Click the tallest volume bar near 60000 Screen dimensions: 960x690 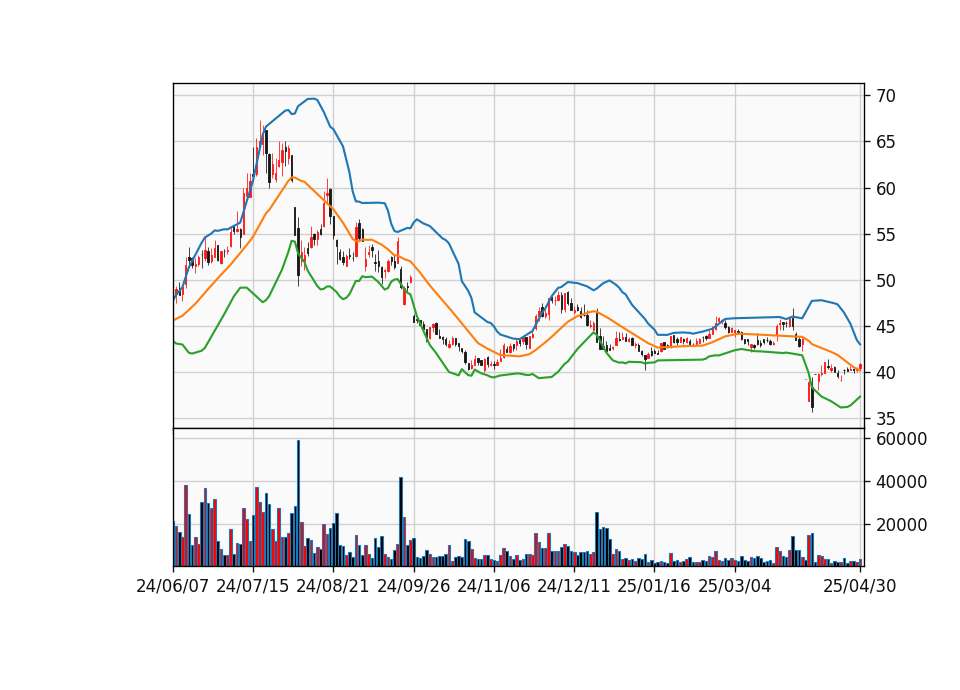(298, 503)
